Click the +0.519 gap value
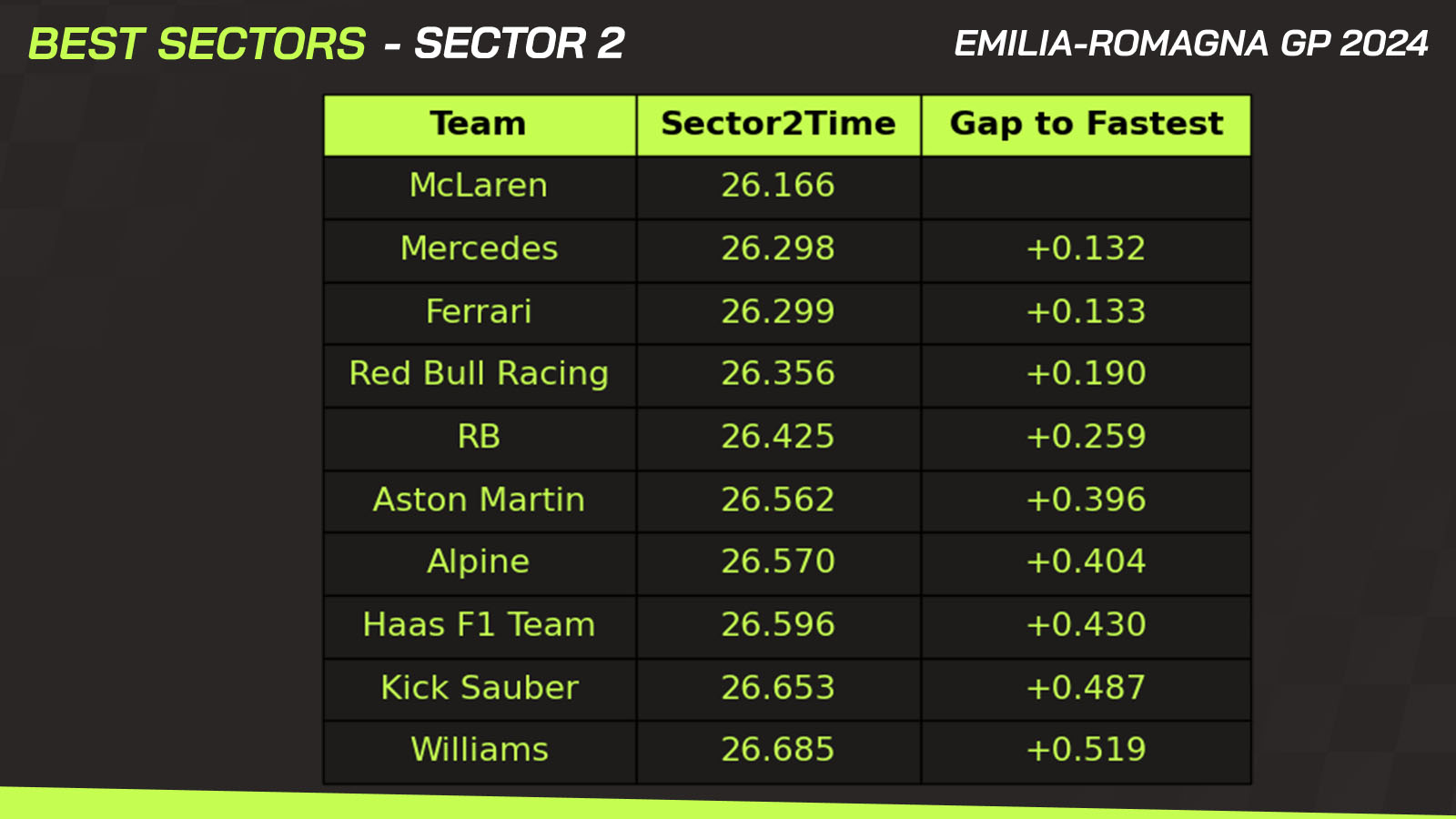1456x819 pixels. (x=1086, y=750)
